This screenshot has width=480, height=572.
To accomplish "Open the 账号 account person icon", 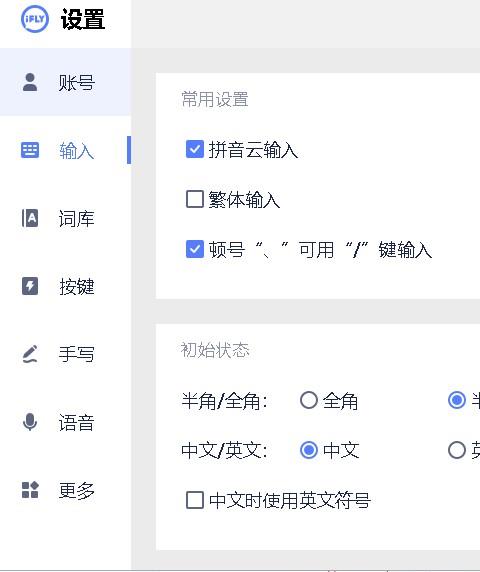I will pyautogui.click(x=30, y=82).
